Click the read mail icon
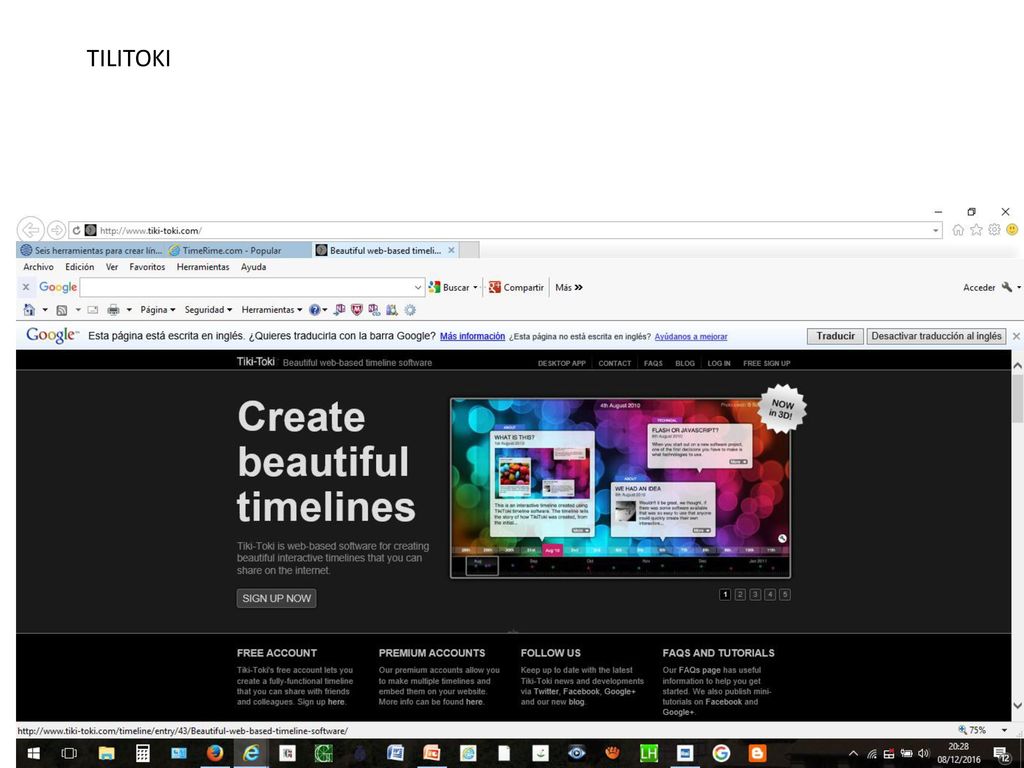This screenshot has height=768, width=1024. (x=93, y=310)
